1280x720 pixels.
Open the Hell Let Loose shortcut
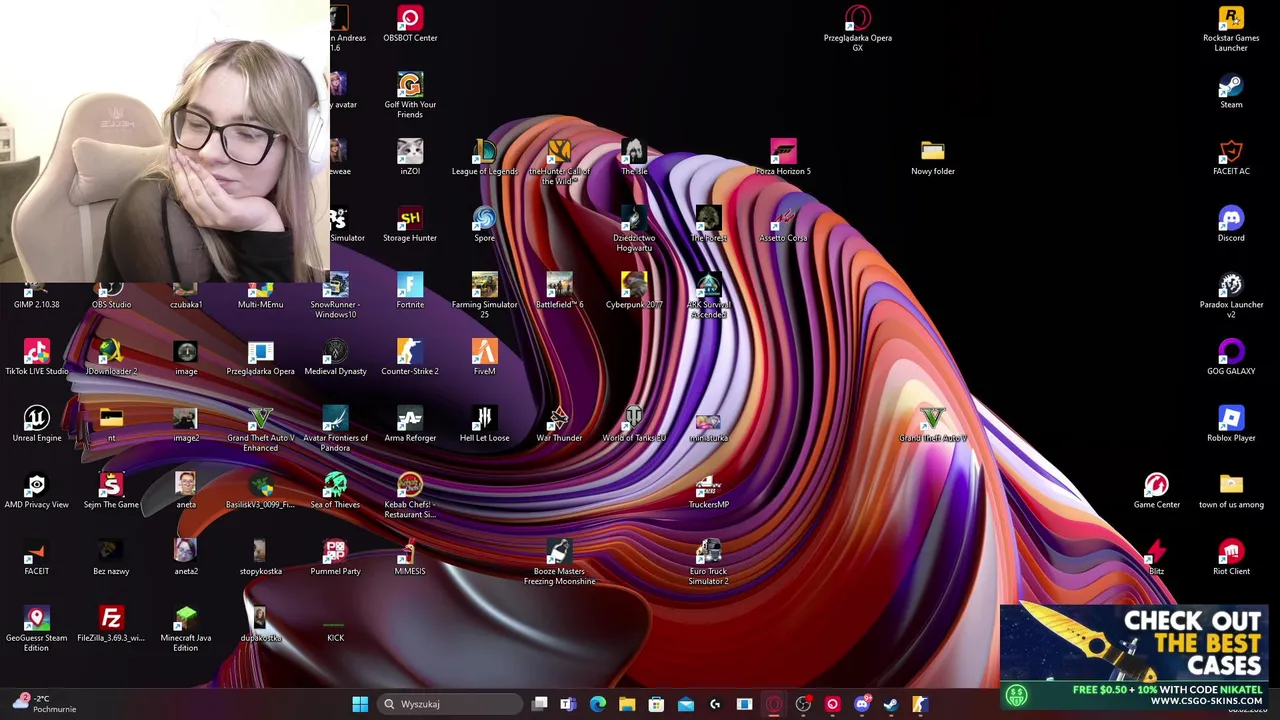click(484, 425)
